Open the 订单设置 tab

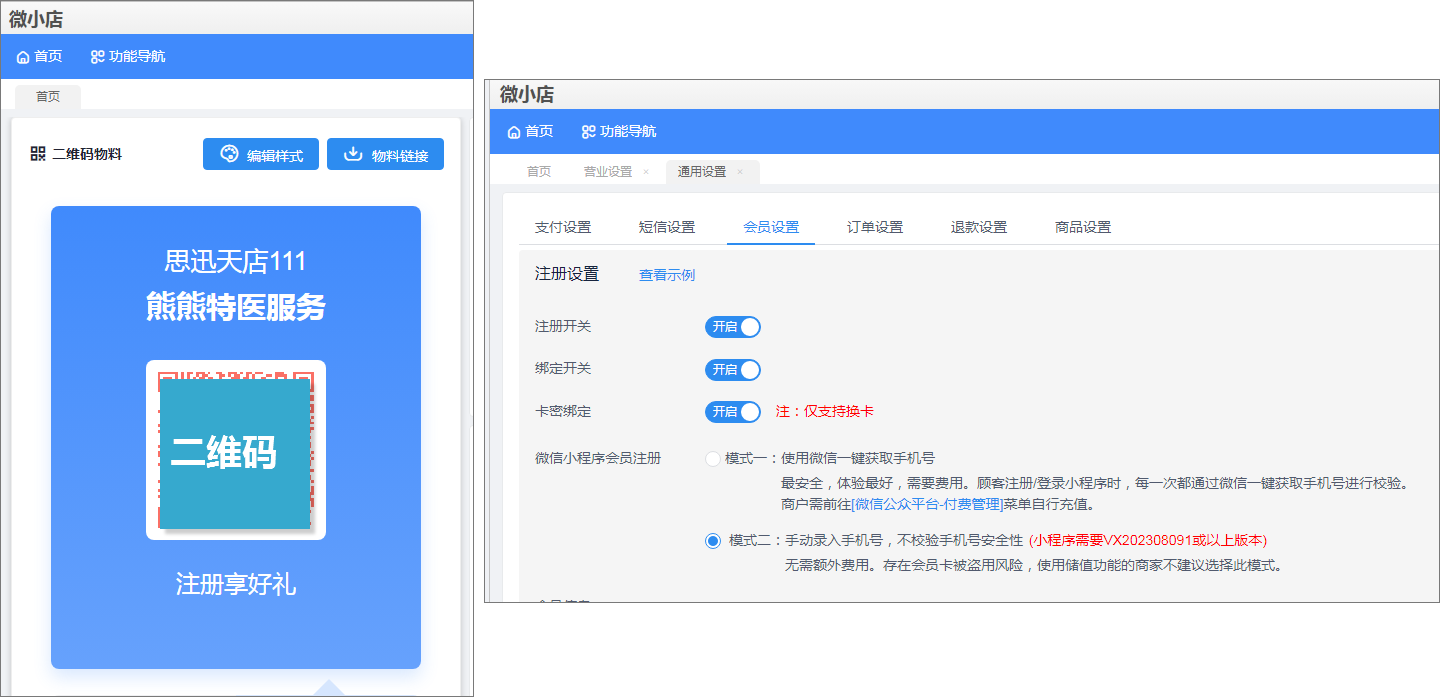click(x=875, y=227)
